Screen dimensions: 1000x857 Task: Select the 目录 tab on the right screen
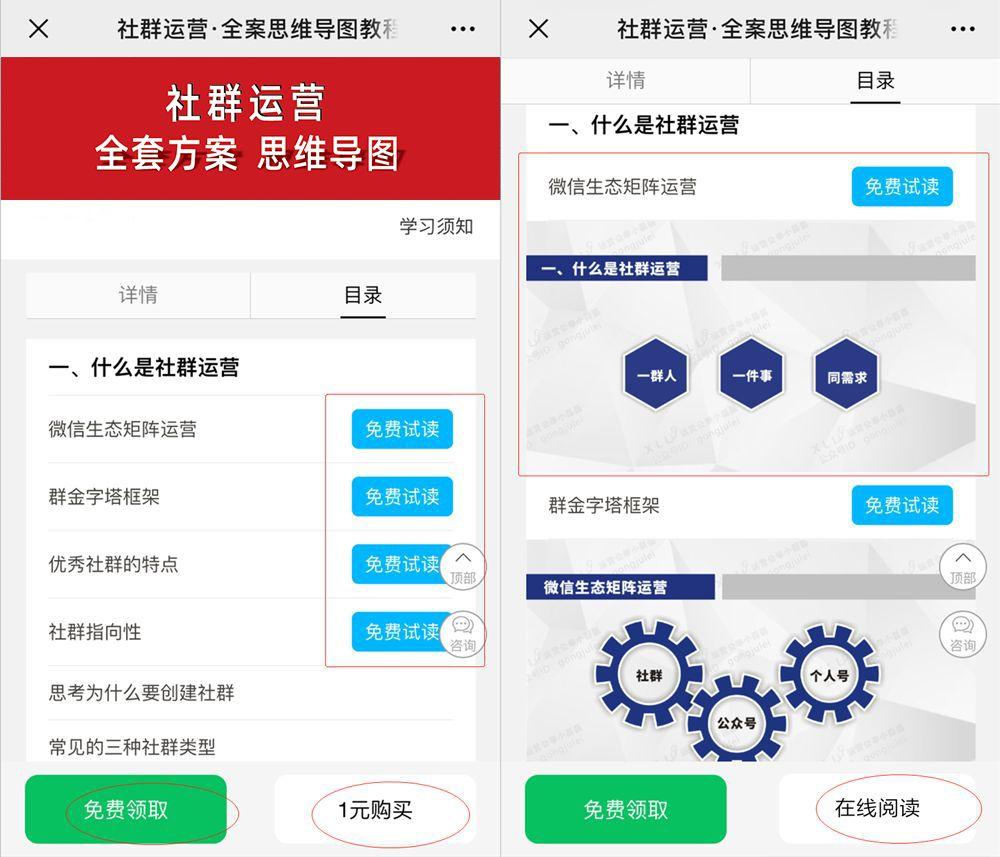tap(875, 80)
